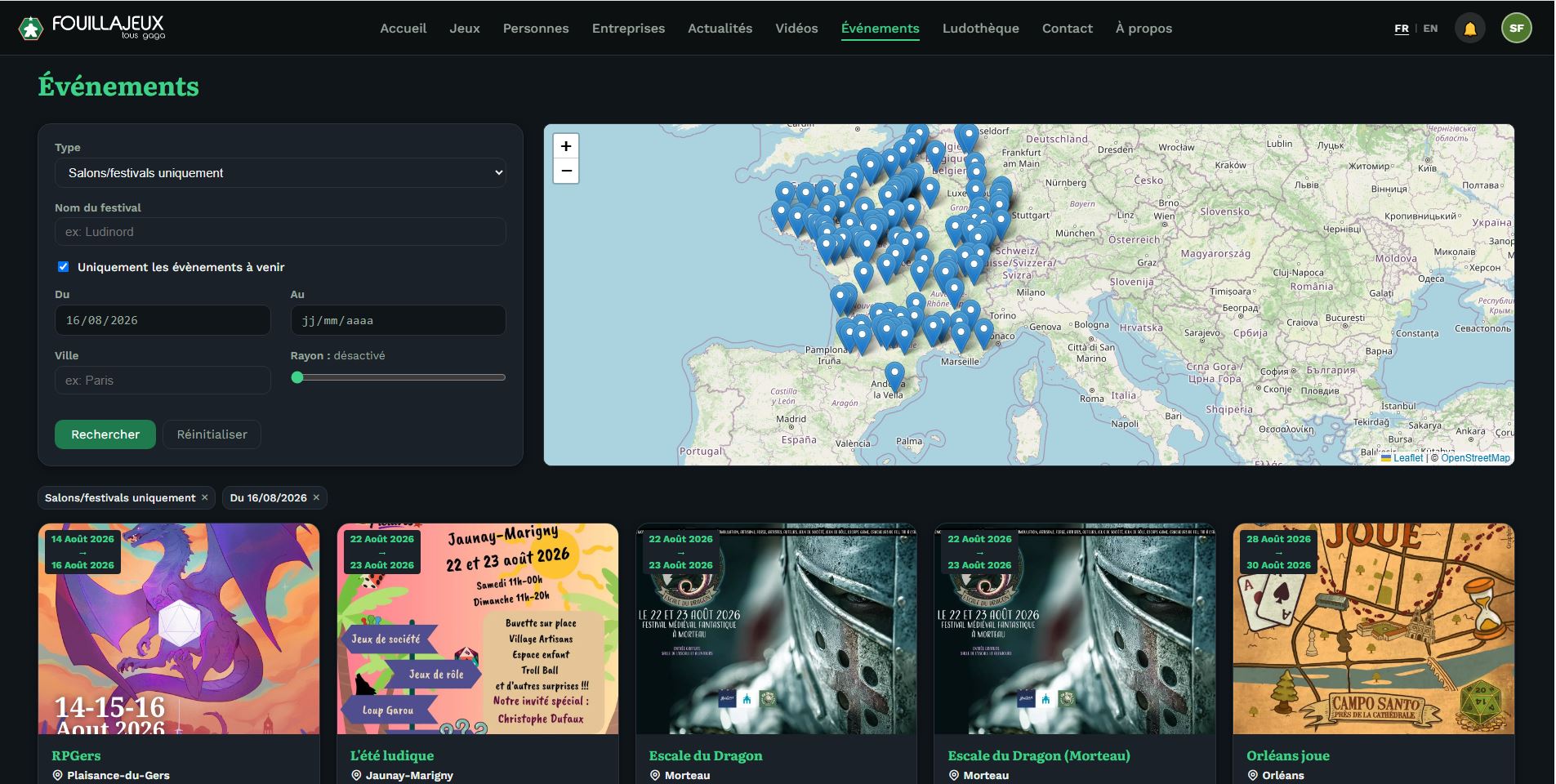Click the 'Événements' page heading
This screenshot has width=1556, height=784.
tap(118, 87)
